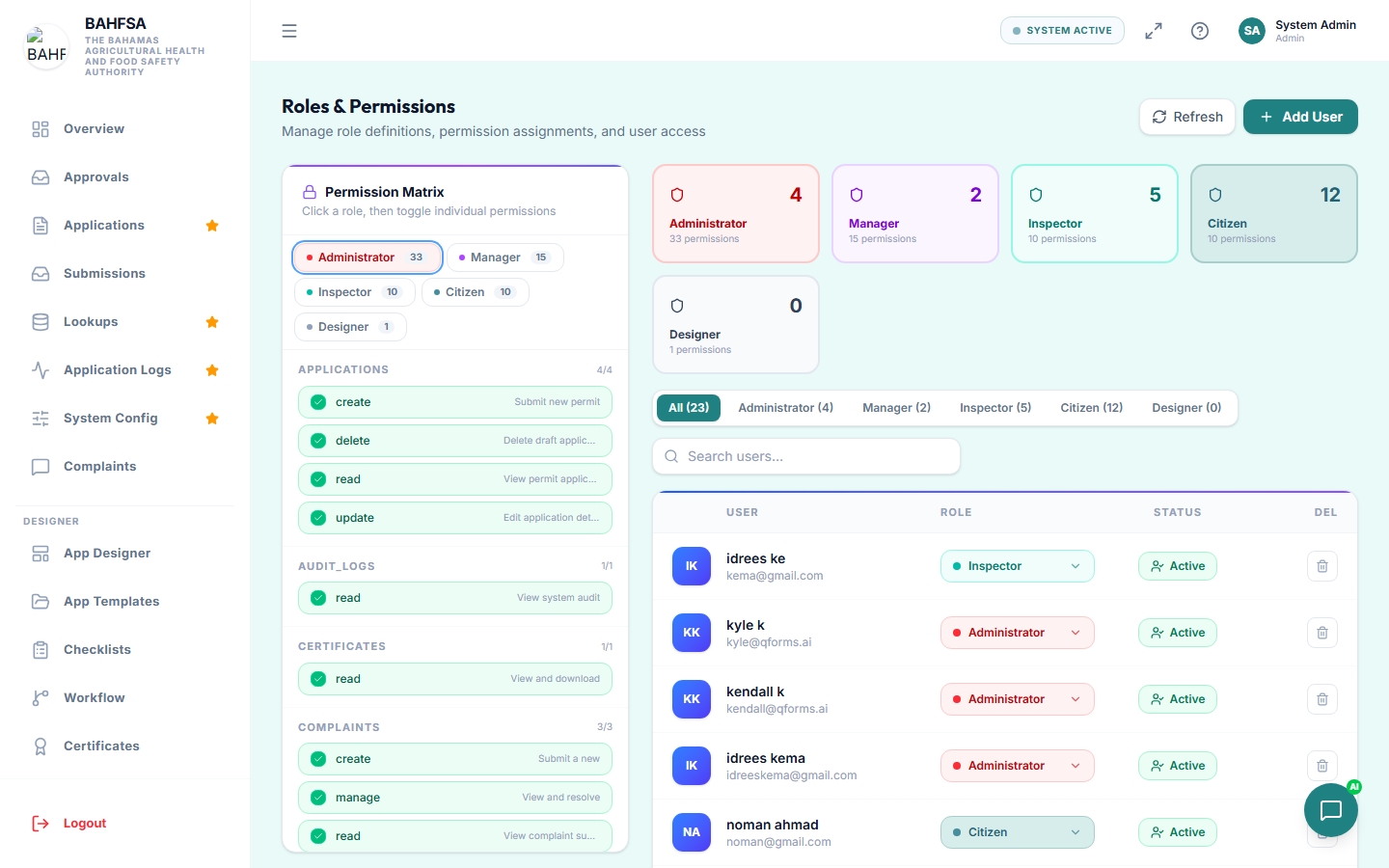
Task: Click the Refresh button
Action: tap(1187, 117)
